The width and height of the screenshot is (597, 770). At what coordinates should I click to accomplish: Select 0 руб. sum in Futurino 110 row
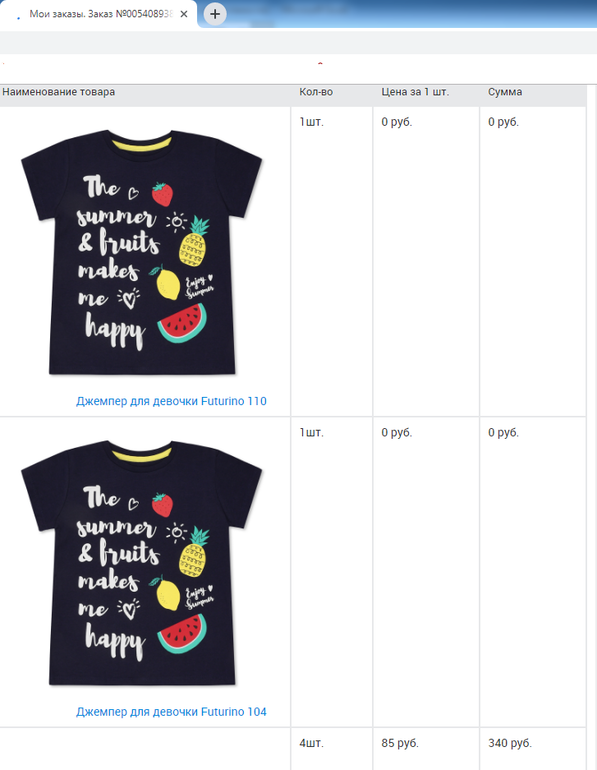503,122
